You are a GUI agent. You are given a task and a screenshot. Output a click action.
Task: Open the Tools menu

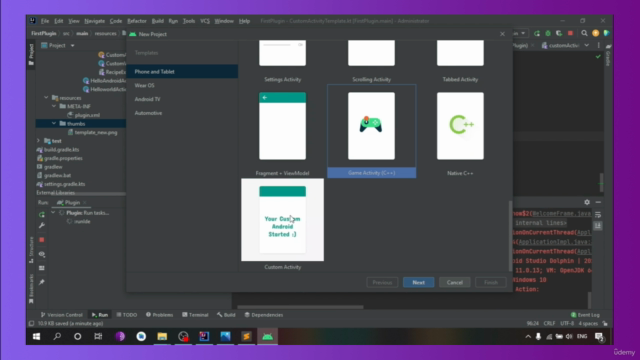click(189, 21)
